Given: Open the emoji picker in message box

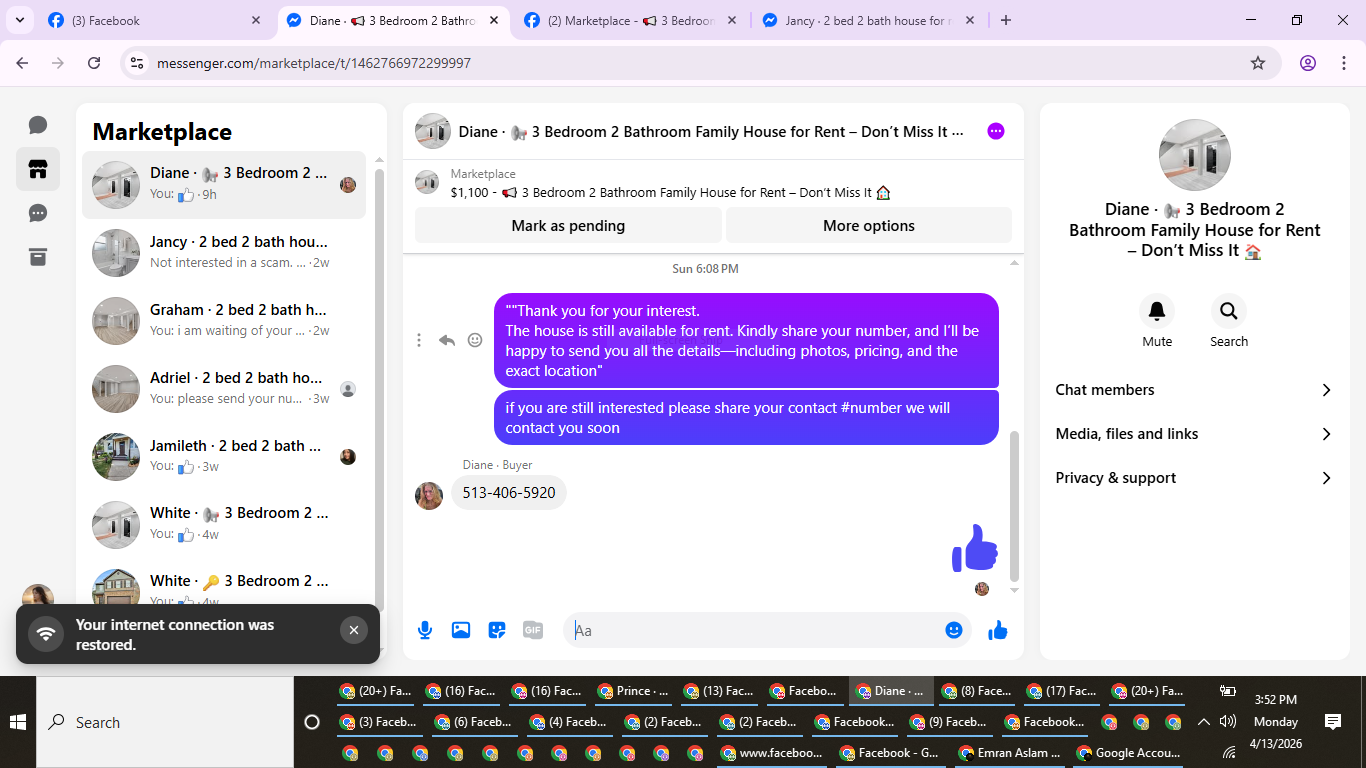Looking at the screenshot, I should [x=954, y=630].
